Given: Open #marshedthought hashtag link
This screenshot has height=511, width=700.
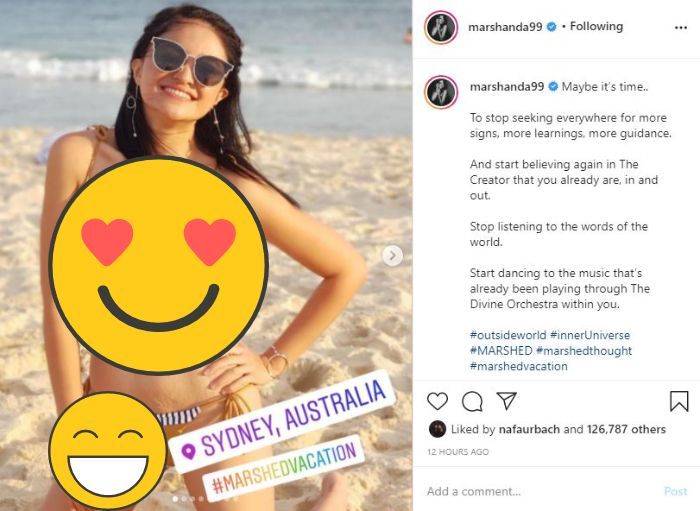Looking at the screenshot, I should coord(584,351).
